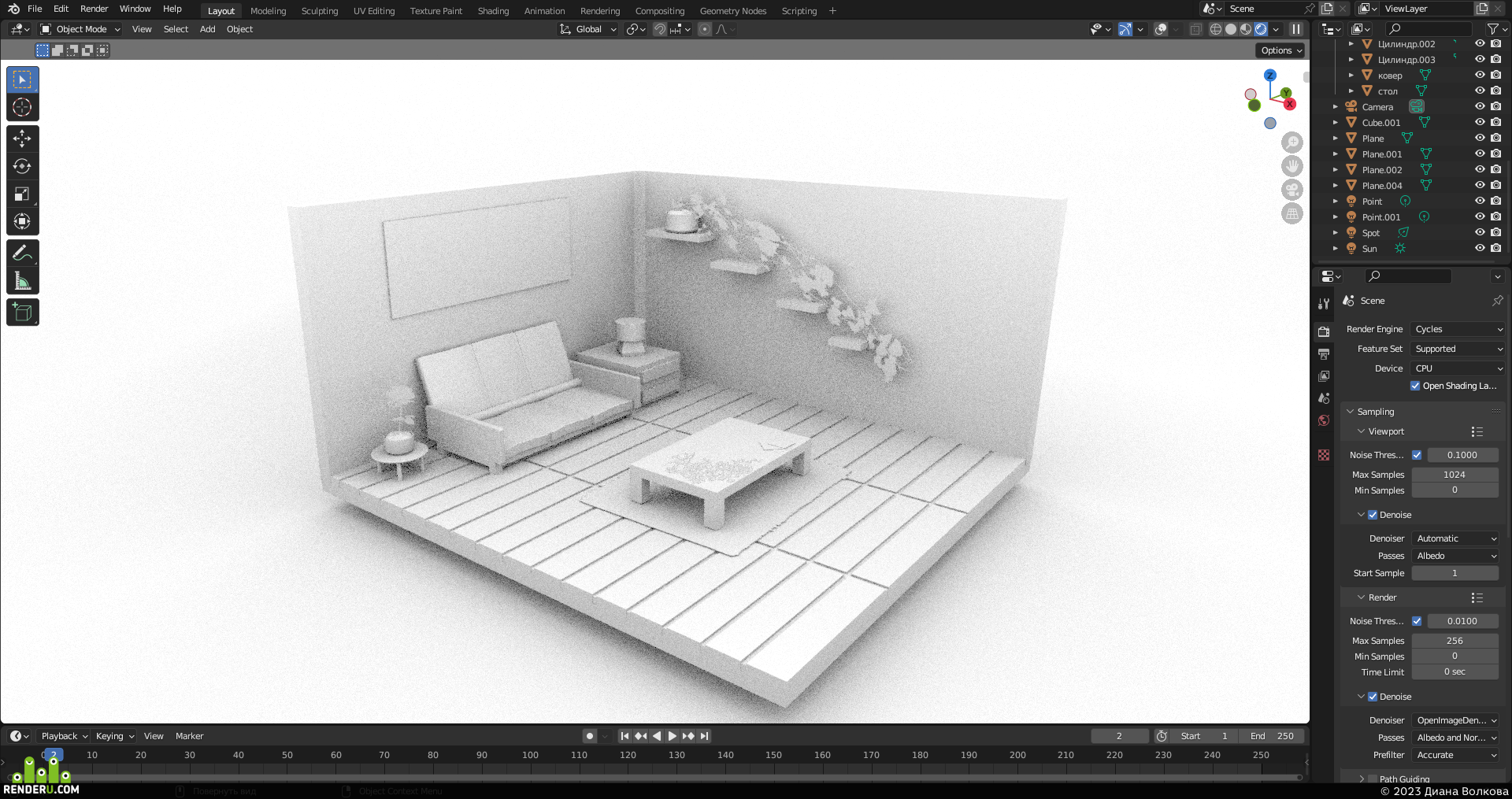
Task: Click the viewport Options button
Action: (x=1280, y=50)
